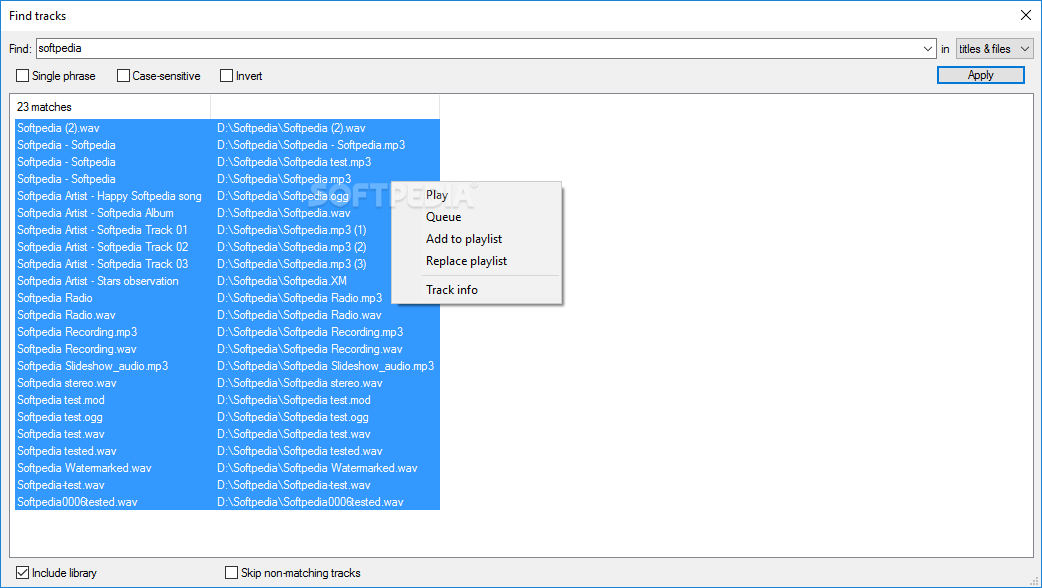Click path D:\Softpedia\Softpedia.mp3 (2)
The height and width of the screenshot is (588, 1042).
[x=292, y=246]
